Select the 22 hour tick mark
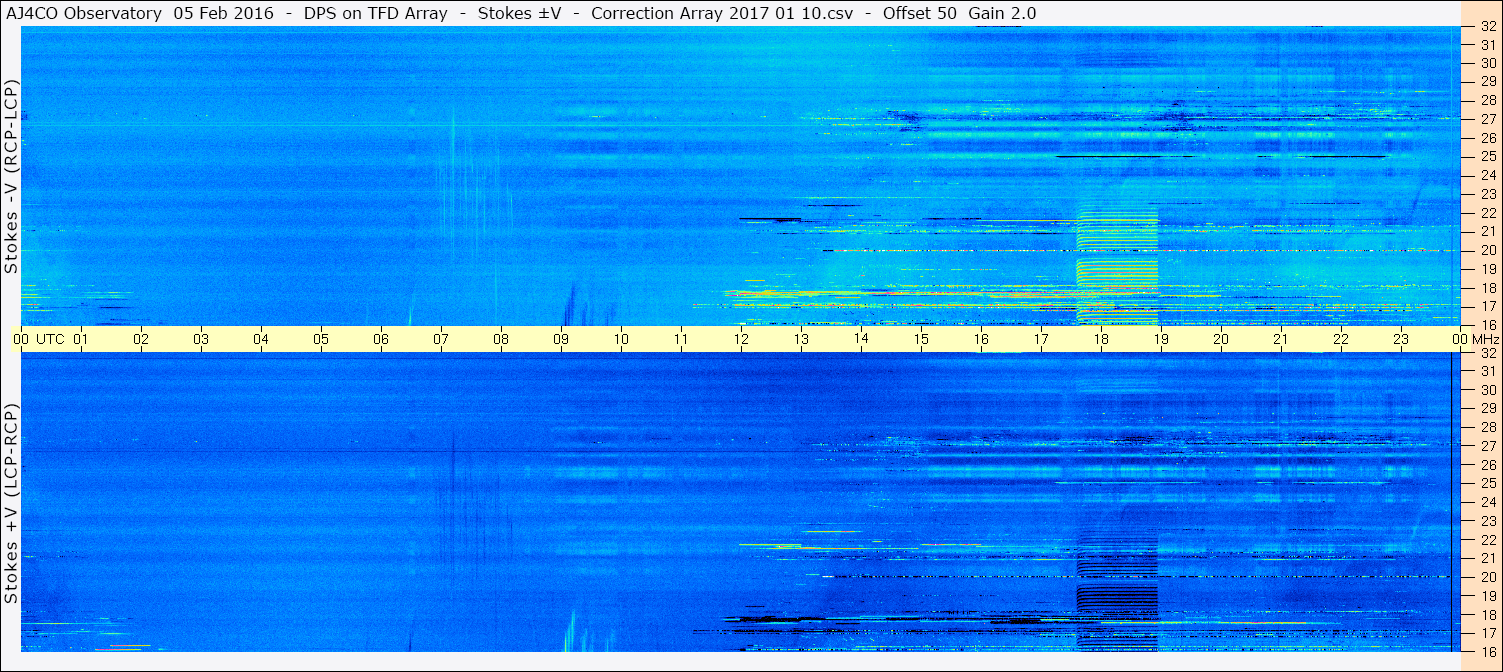Image resolution: width=1503 pixels, height=672 pixels. pos(1341,340)
